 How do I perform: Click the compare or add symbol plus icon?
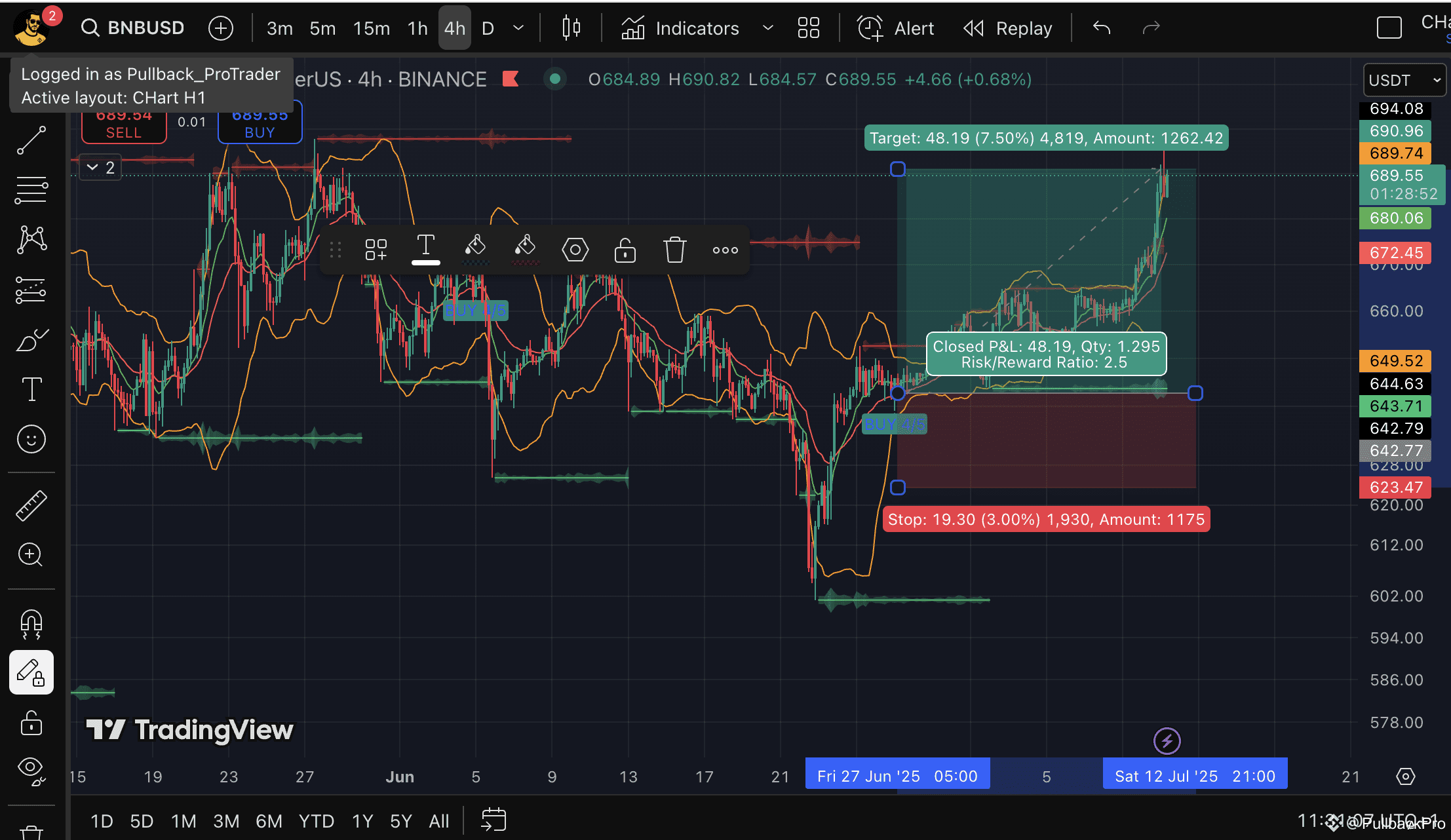point(221,28)
